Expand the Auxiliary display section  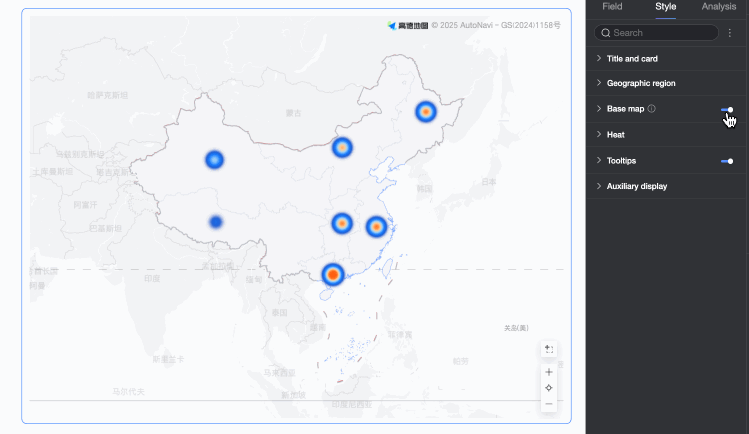point(599,186)
